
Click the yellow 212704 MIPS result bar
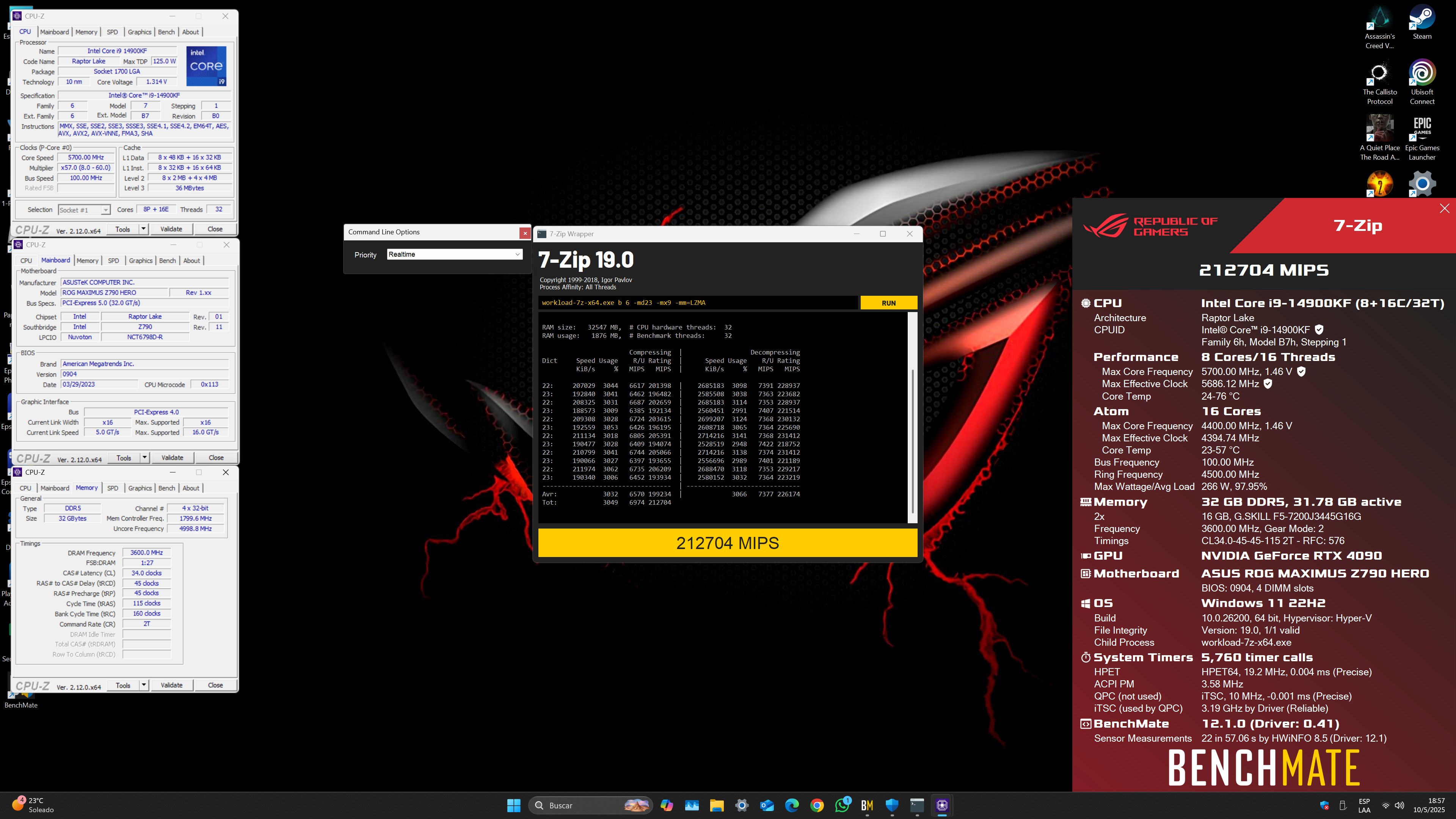(728, 543)
